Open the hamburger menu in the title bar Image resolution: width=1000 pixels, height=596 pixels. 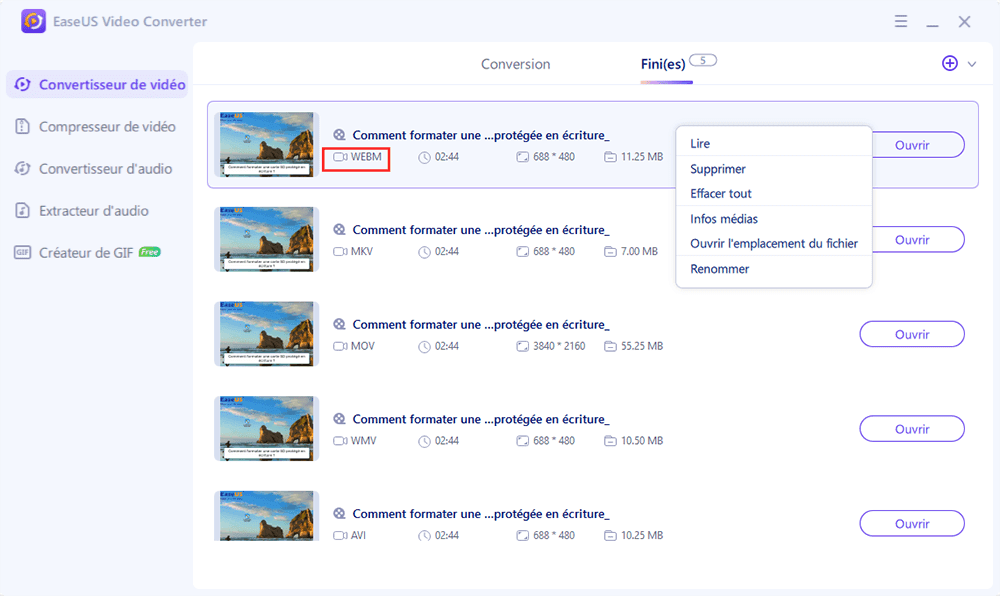tap(901, 21)
